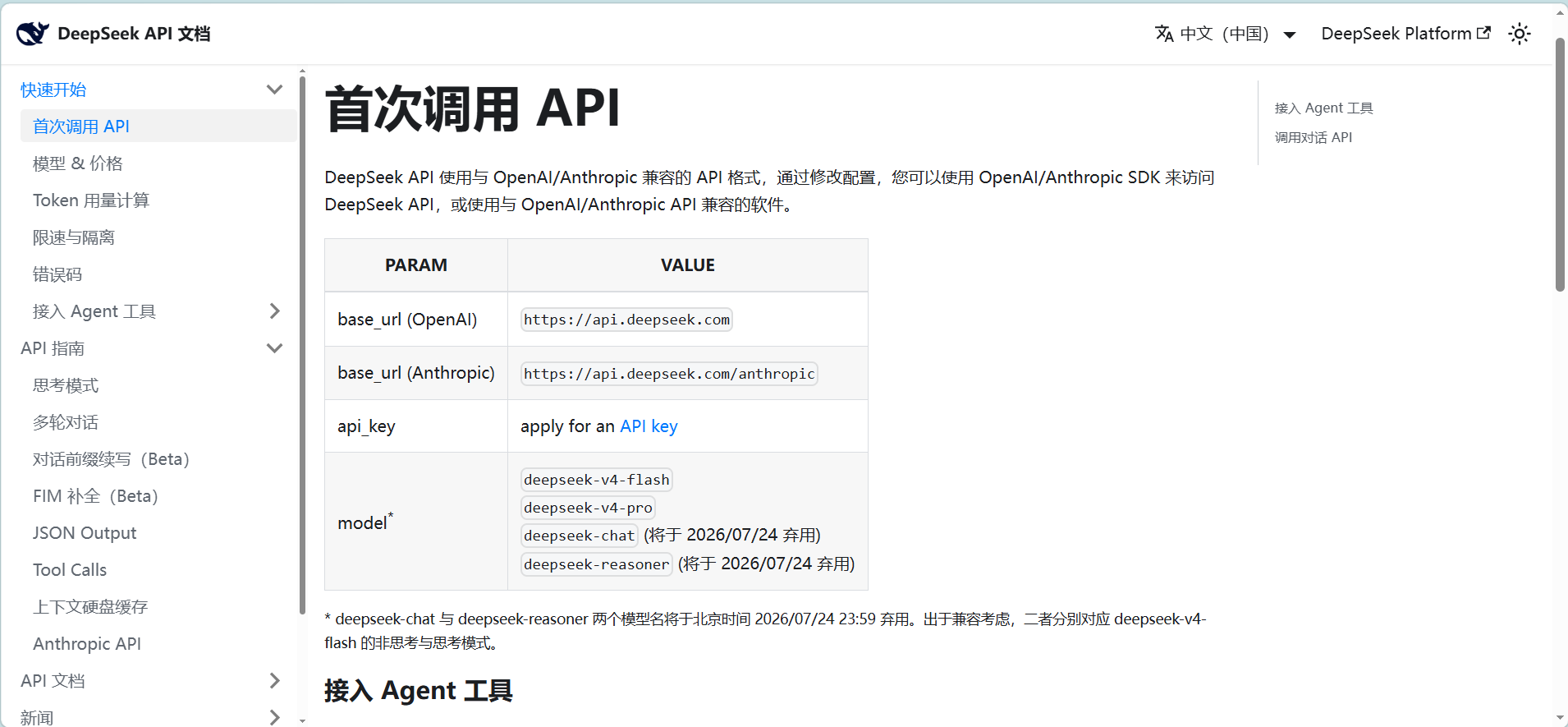This screenshot has width=1568, height=727.
Task: Expand the API 文档 section chevron
Action: (x=274, y=681)
